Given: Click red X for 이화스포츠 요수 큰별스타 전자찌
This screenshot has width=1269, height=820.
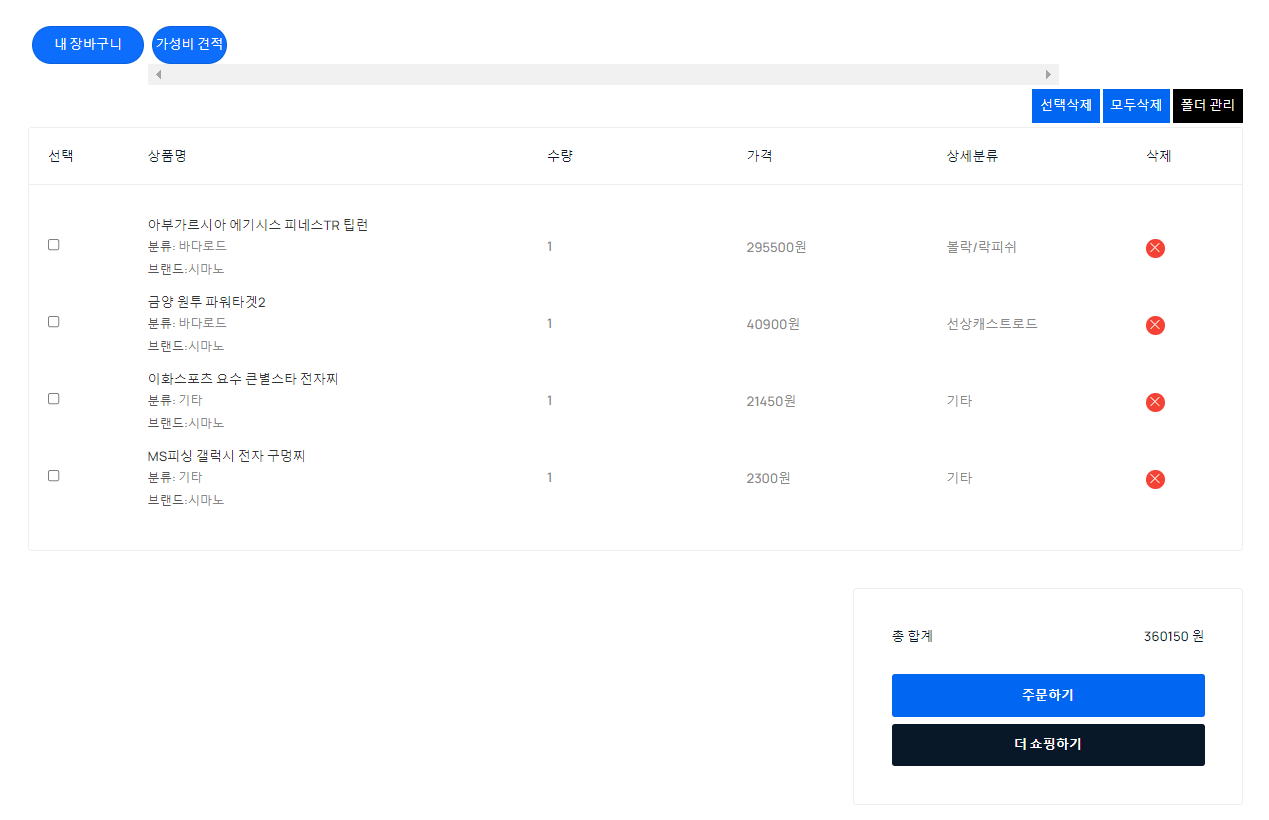Looking at the screenshot, I should pos(1155,402).
